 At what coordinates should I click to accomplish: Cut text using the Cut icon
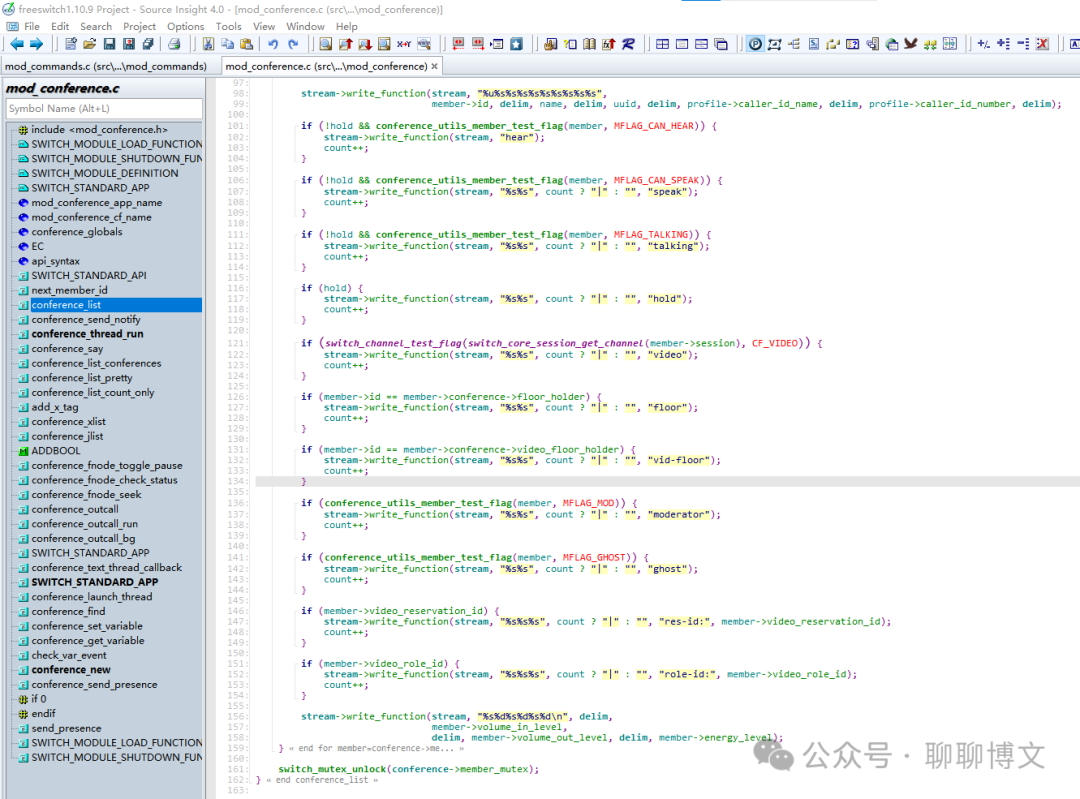coord(208,43)
